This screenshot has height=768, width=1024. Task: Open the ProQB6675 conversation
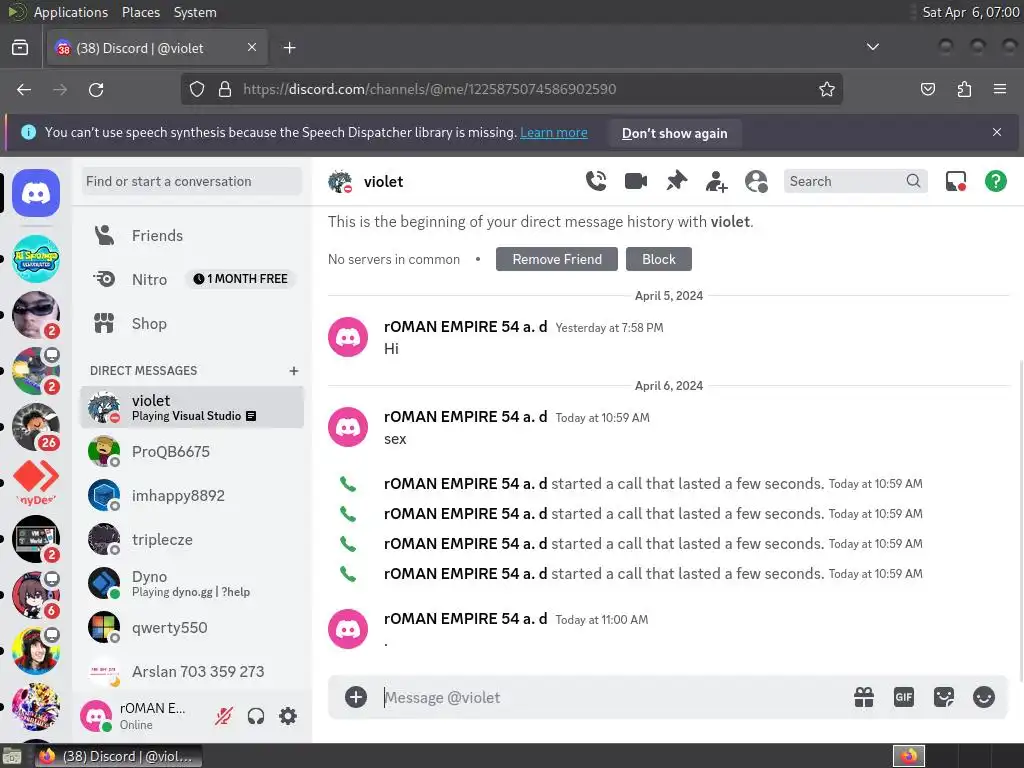192,451
